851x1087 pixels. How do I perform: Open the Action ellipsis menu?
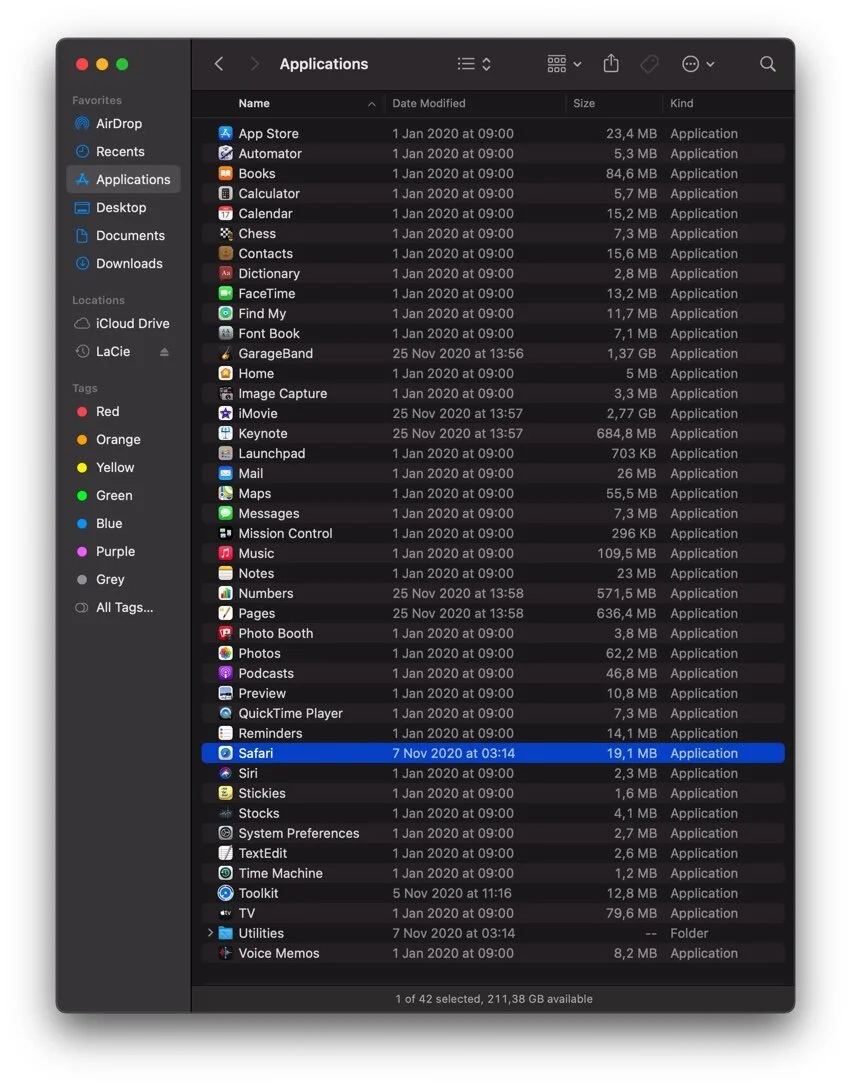(698, 64)
